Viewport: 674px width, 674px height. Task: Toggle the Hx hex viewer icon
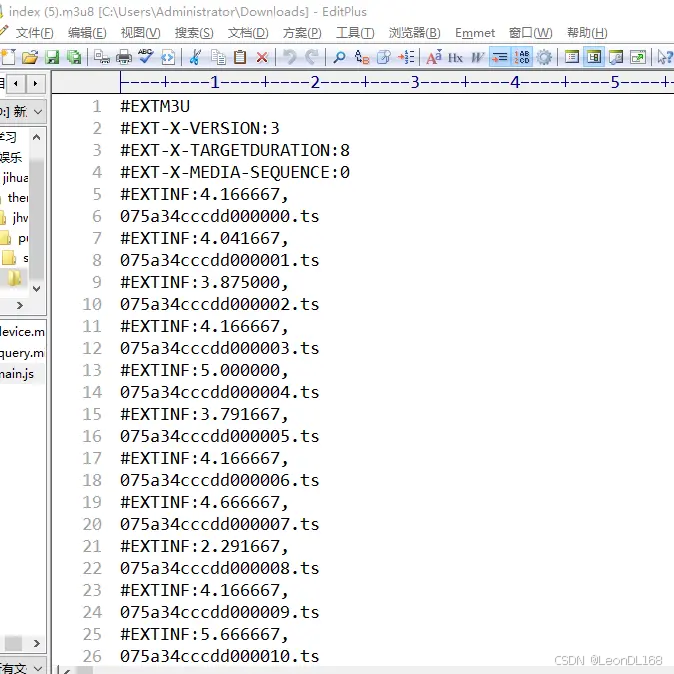(x=455, y=58)
